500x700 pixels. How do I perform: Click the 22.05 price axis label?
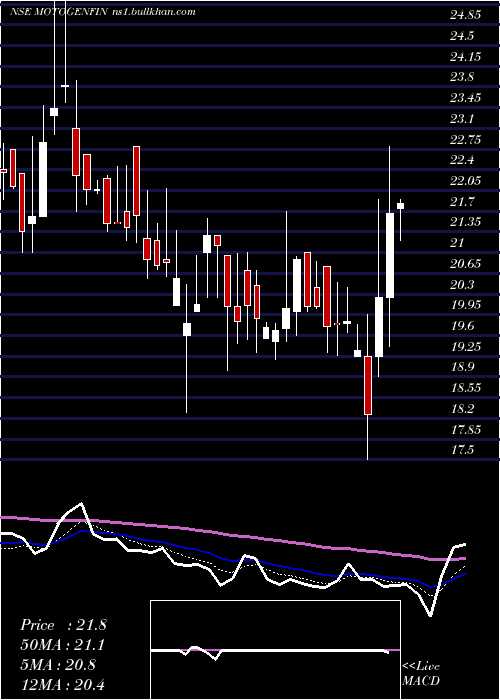[465, 181]
